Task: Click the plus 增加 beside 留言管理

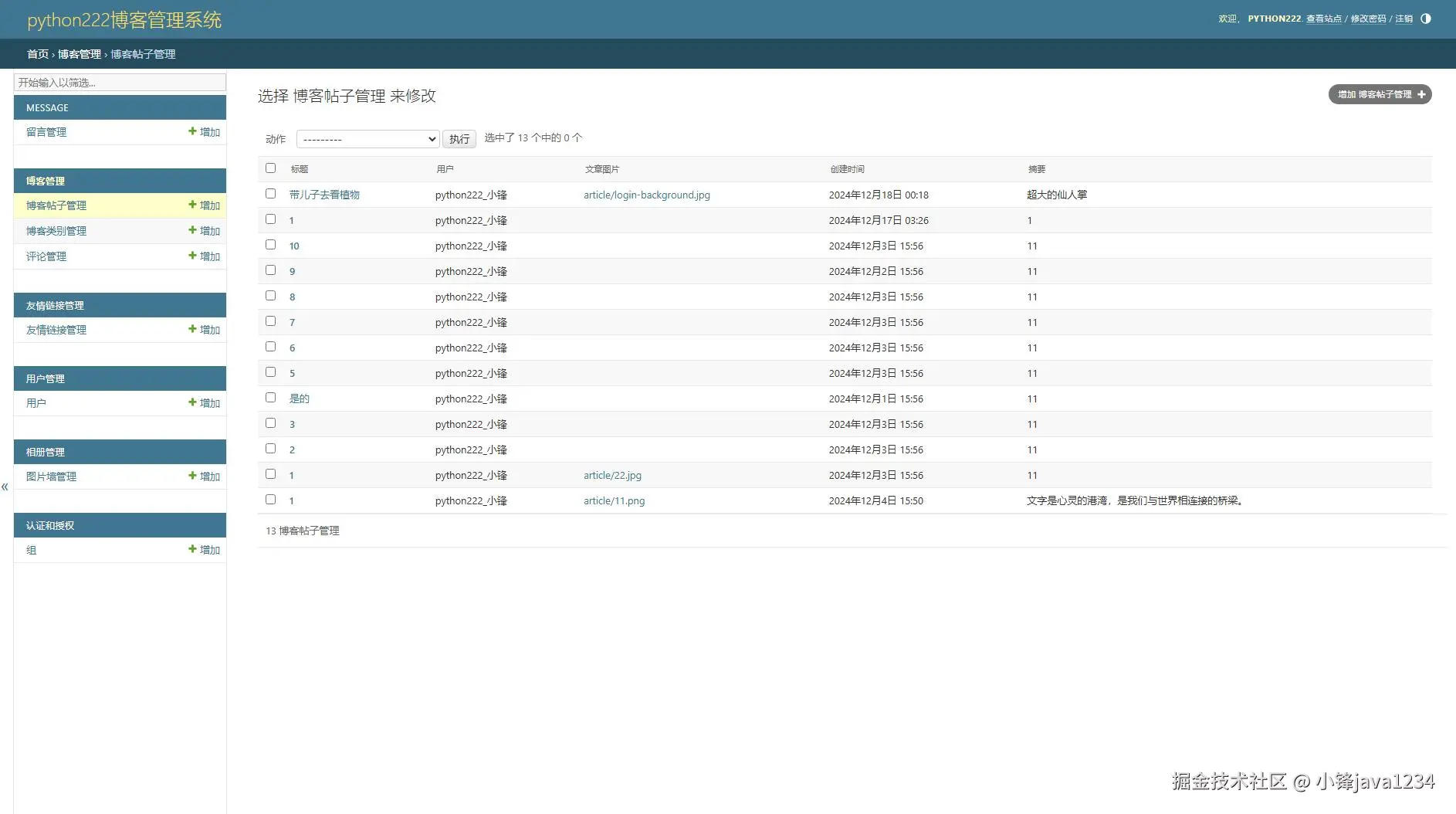Action: point(204,132)
